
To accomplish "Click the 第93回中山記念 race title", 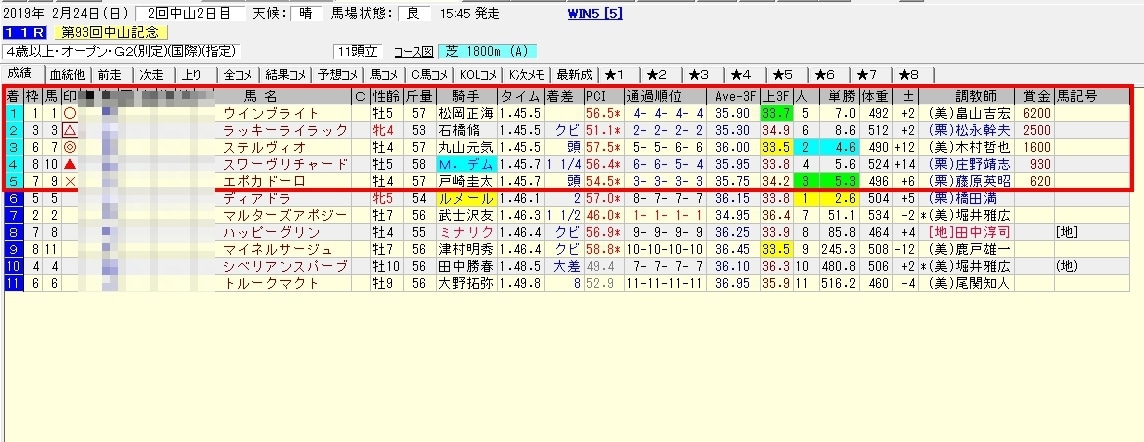I will tap(111, 33).
